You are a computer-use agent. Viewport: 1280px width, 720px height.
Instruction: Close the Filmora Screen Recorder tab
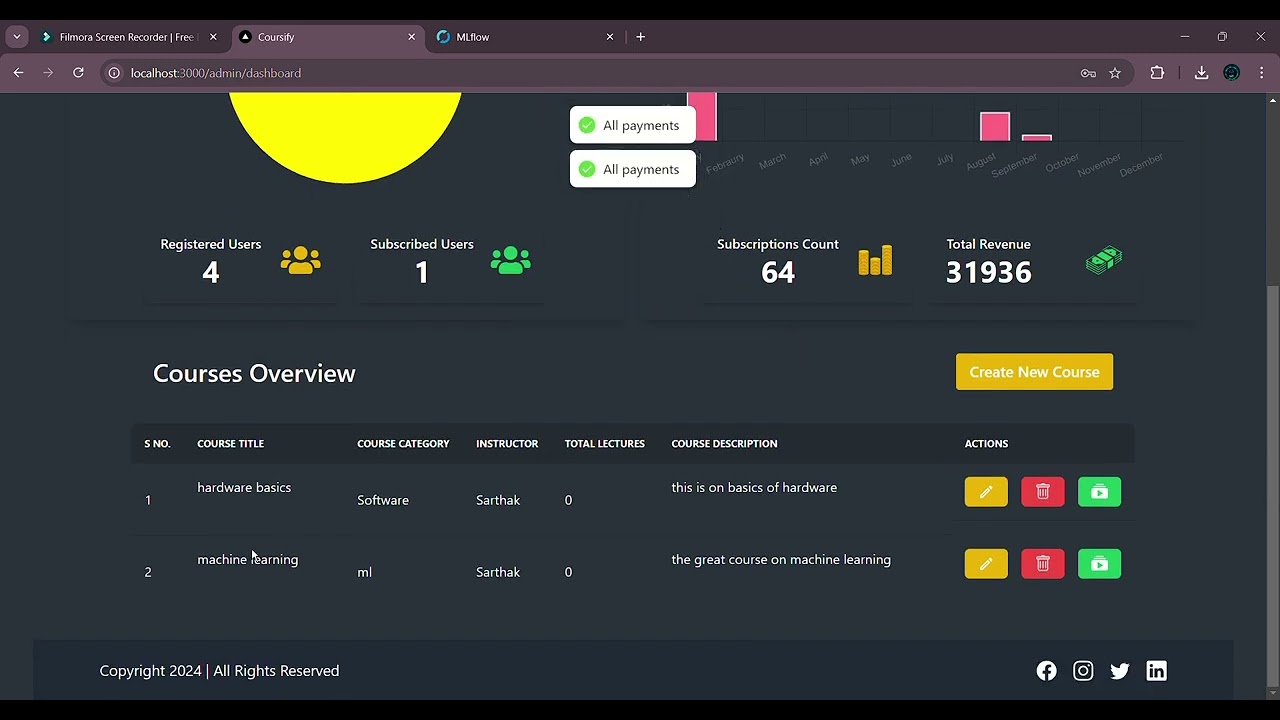point(213,37)
